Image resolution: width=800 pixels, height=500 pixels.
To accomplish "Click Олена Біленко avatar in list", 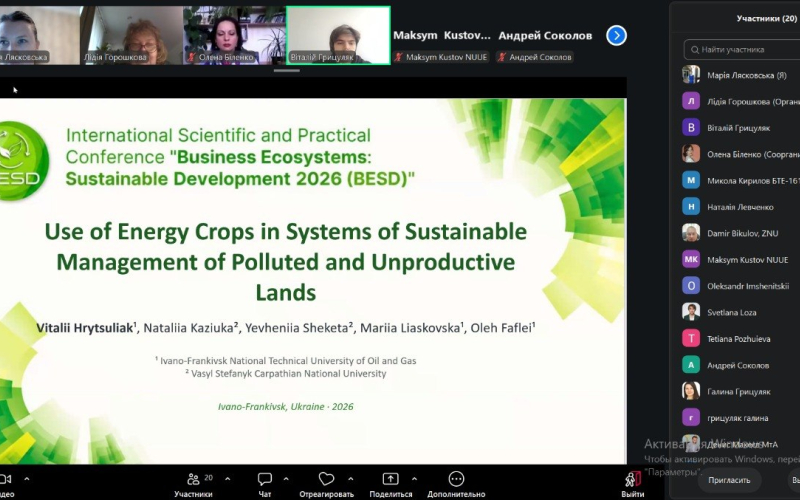I will point(691,154).
